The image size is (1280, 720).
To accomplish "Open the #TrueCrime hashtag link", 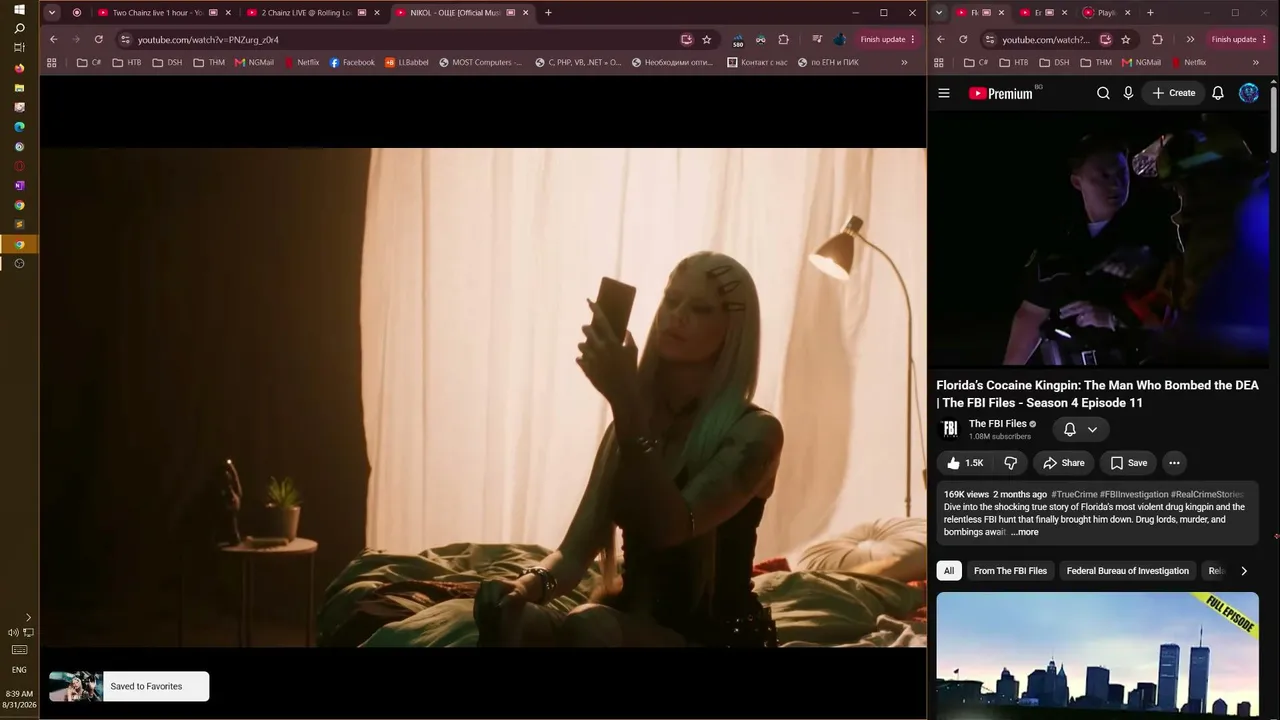I will pos(1074,494).
